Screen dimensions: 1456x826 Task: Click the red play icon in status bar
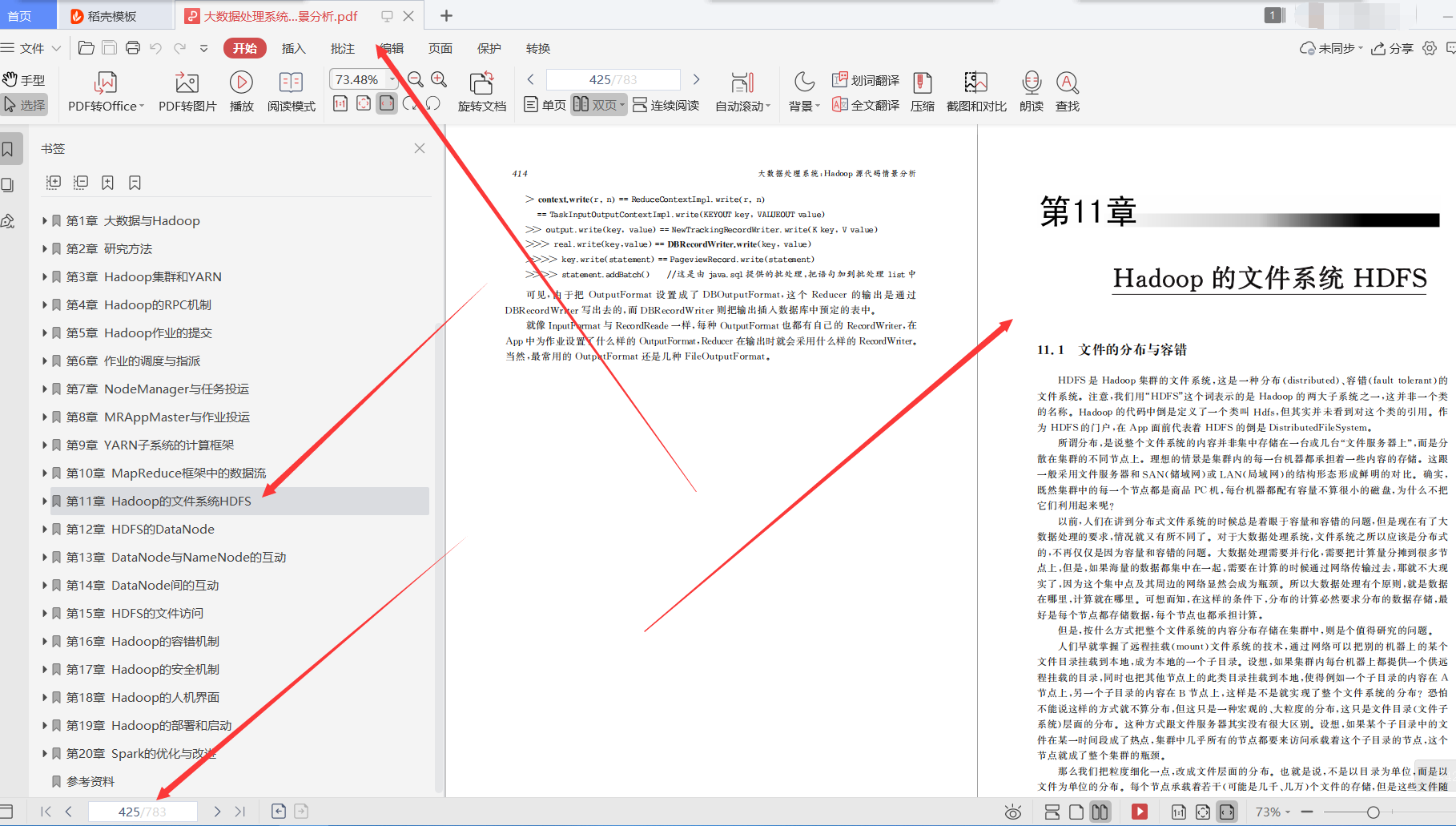point(1139,812)
